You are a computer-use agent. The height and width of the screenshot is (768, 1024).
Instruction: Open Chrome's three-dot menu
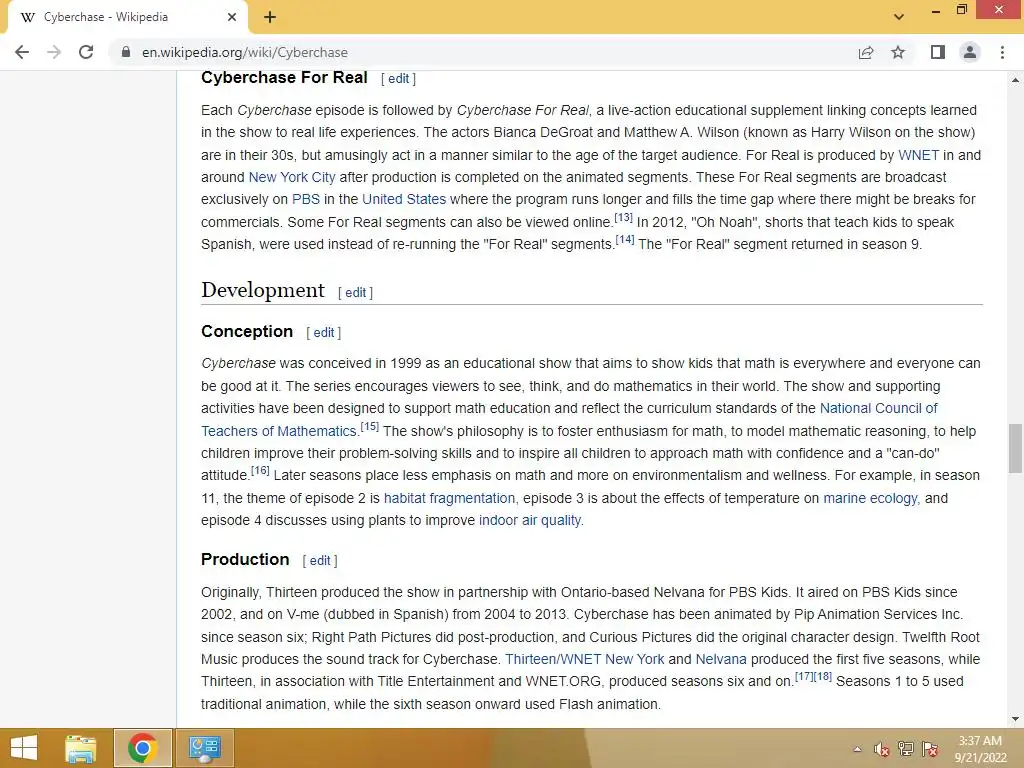coord(1002,52)
